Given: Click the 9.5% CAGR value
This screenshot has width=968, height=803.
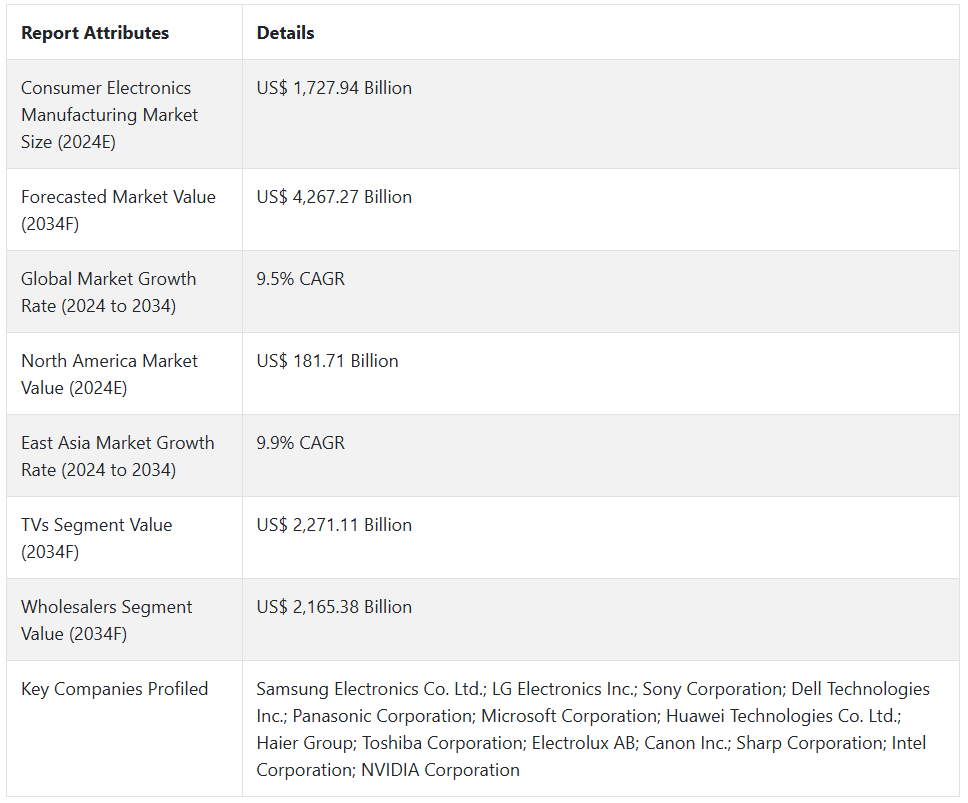Looking at the screenshot, I should [x=301, y=279].
